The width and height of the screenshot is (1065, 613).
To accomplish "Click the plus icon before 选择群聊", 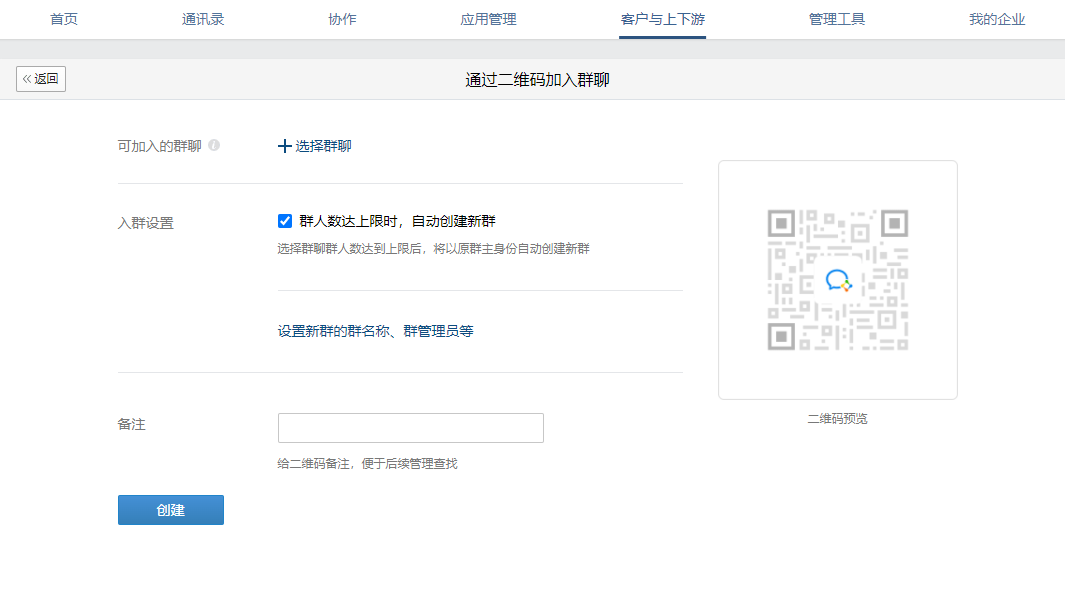I will [285, 146].
